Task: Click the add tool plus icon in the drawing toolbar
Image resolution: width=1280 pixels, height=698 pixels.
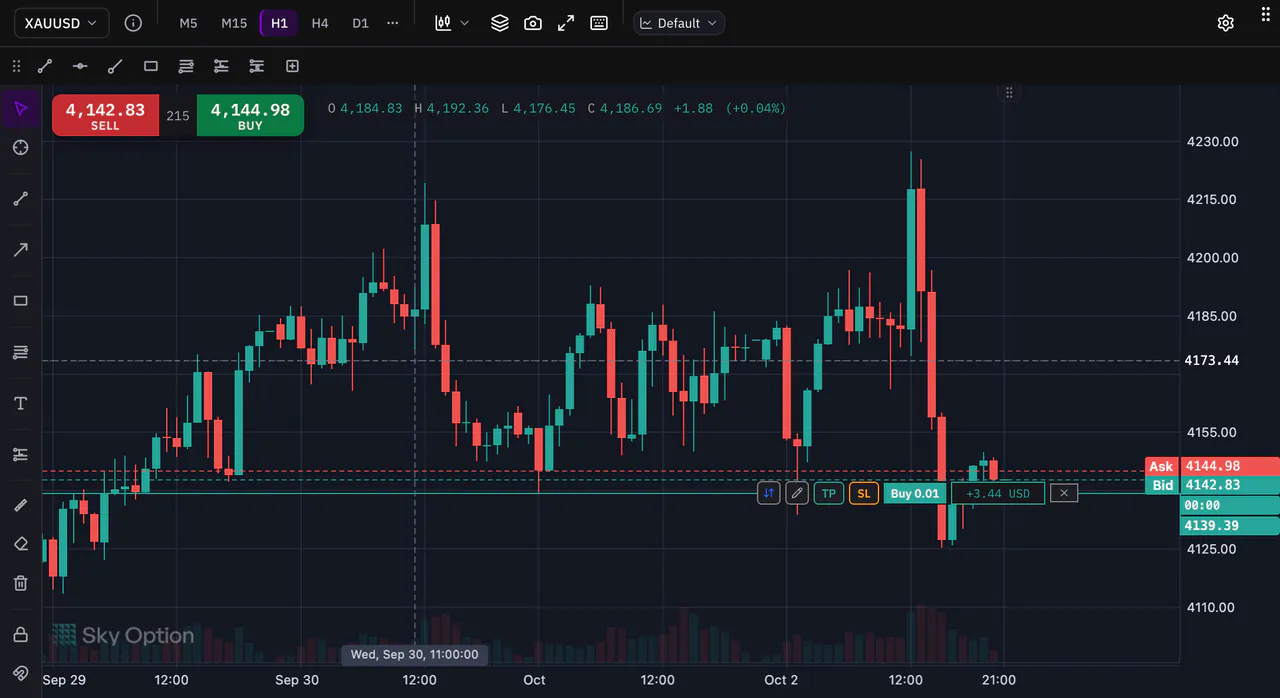Action: tap(292, 66)
